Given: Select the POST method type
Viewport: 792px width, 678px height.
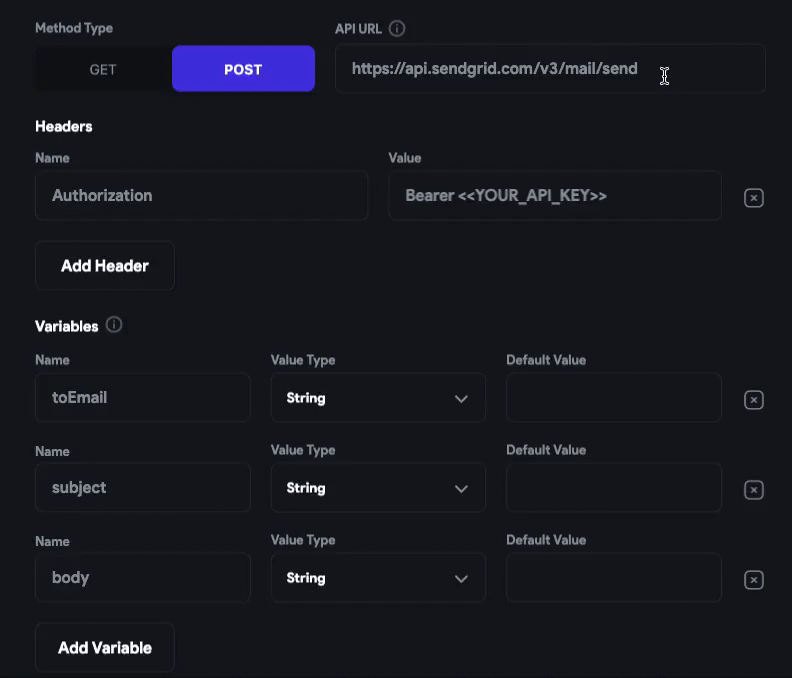Looking at the screenshot, I should click(x=243, y=69).
